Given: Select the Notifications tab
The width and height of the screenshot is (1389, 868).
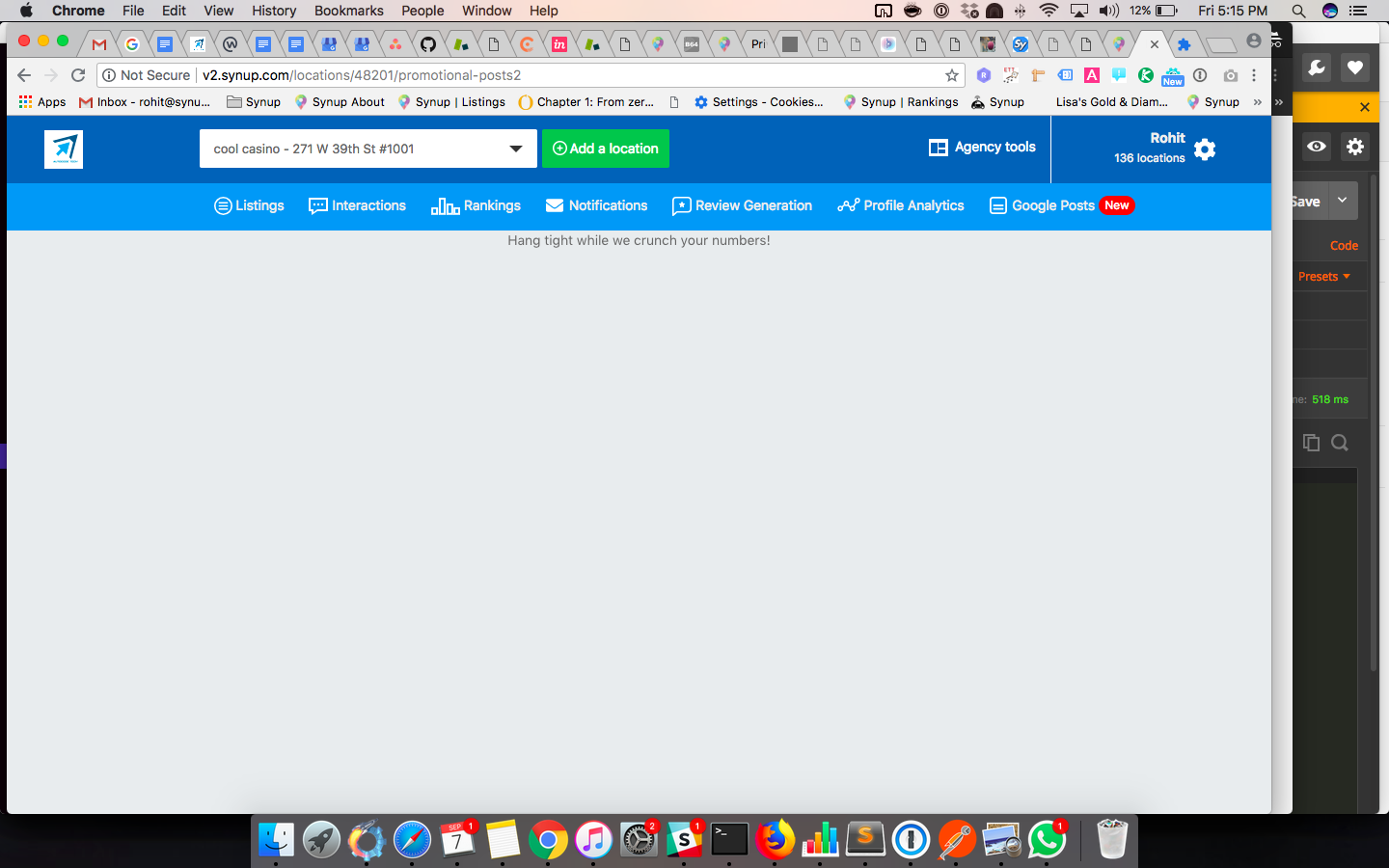Looking at the screenshot, I should (x=596, y=205).
